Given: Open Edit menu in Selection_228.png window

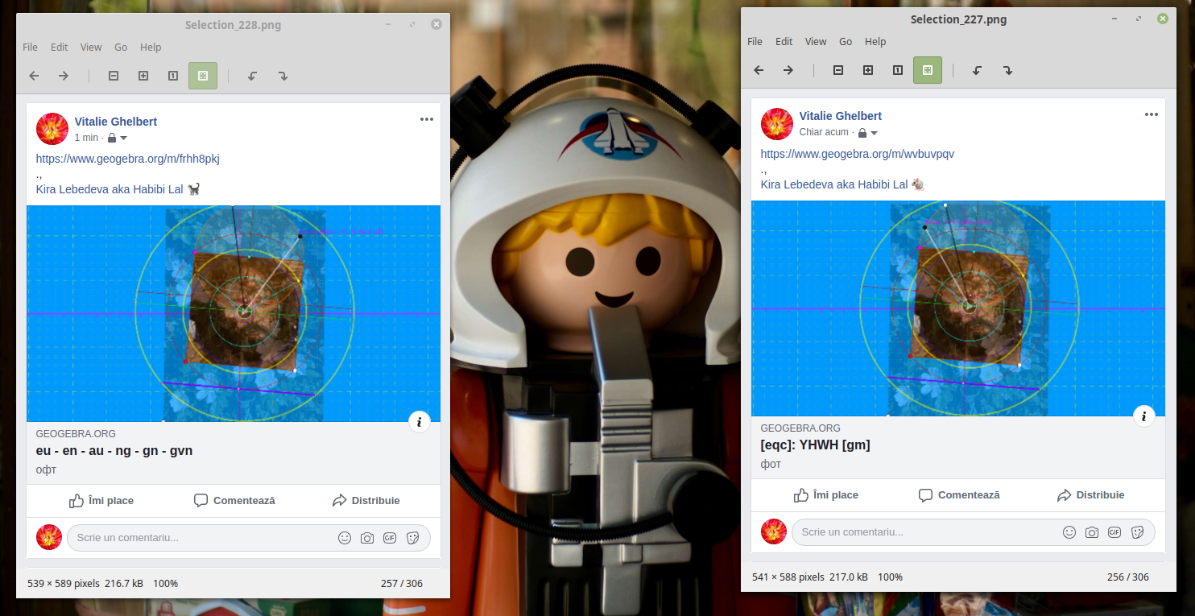Looking at the screenshot, I should [59, 47].
